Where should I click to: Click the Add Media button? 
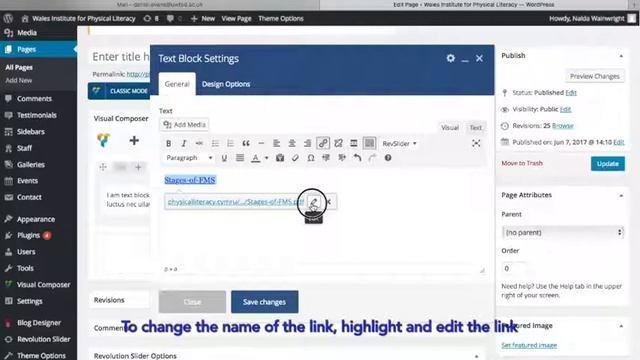[184, 125]
